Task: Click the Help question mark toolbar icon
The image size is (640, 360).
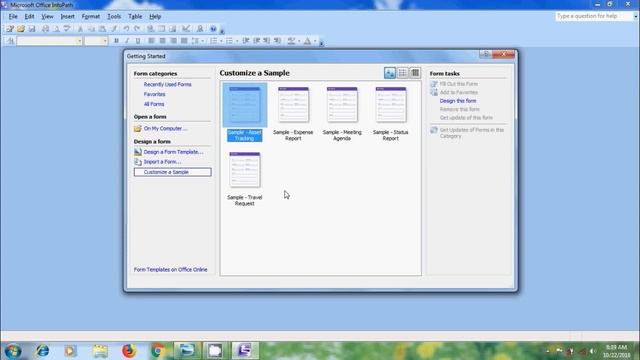Action: point(213,29)
